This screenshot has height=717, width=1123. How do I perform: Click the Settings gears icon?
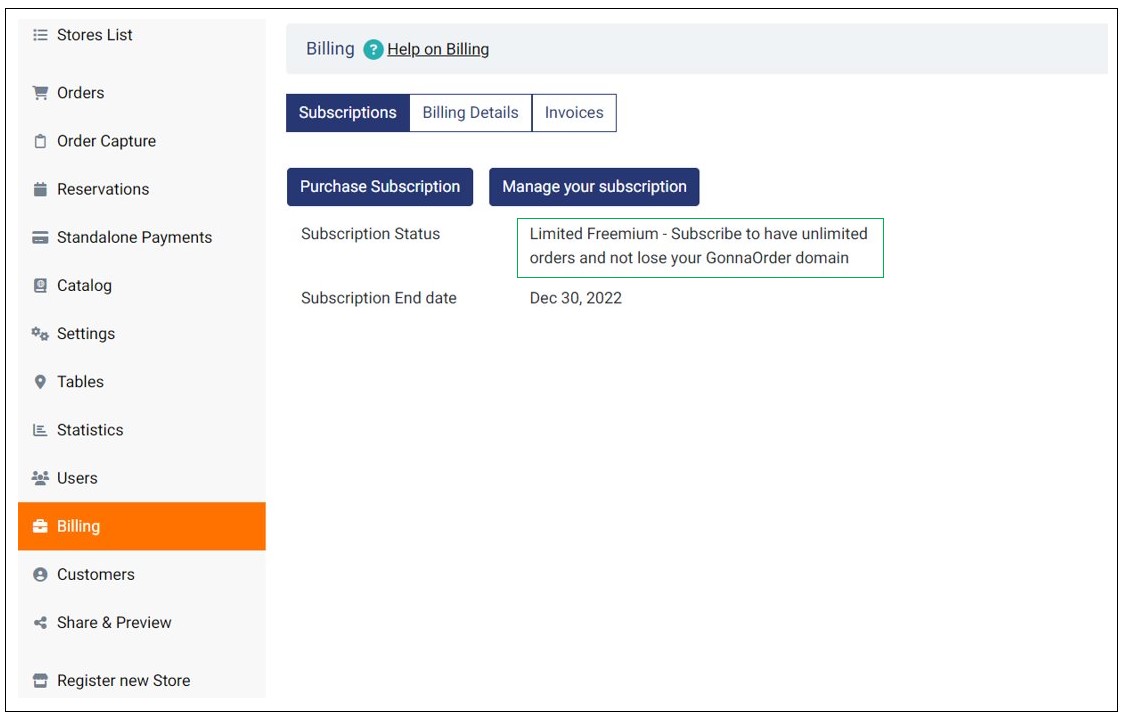coord(40,334)
